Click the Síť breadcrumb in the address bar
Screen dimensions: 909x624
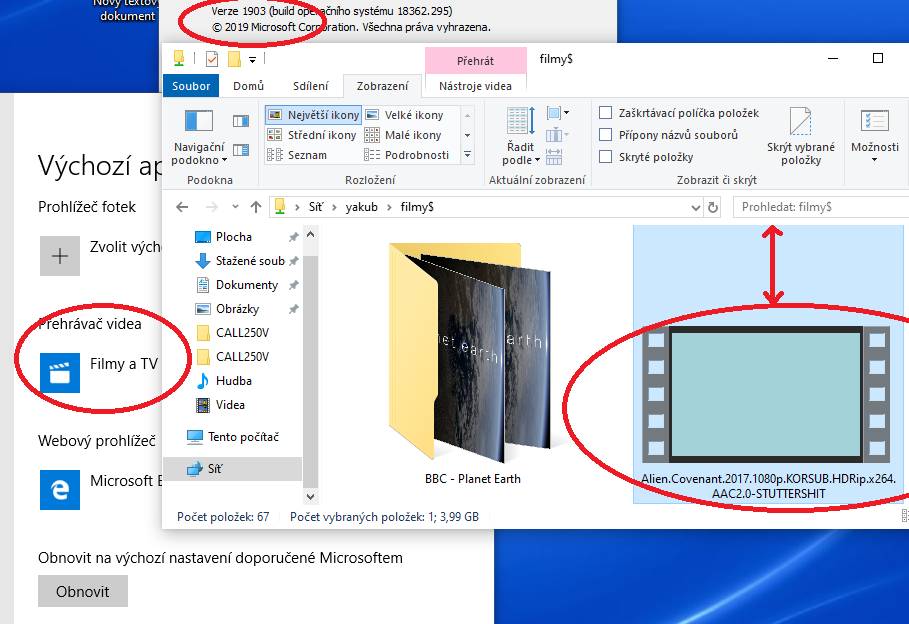tap(316, 207)
